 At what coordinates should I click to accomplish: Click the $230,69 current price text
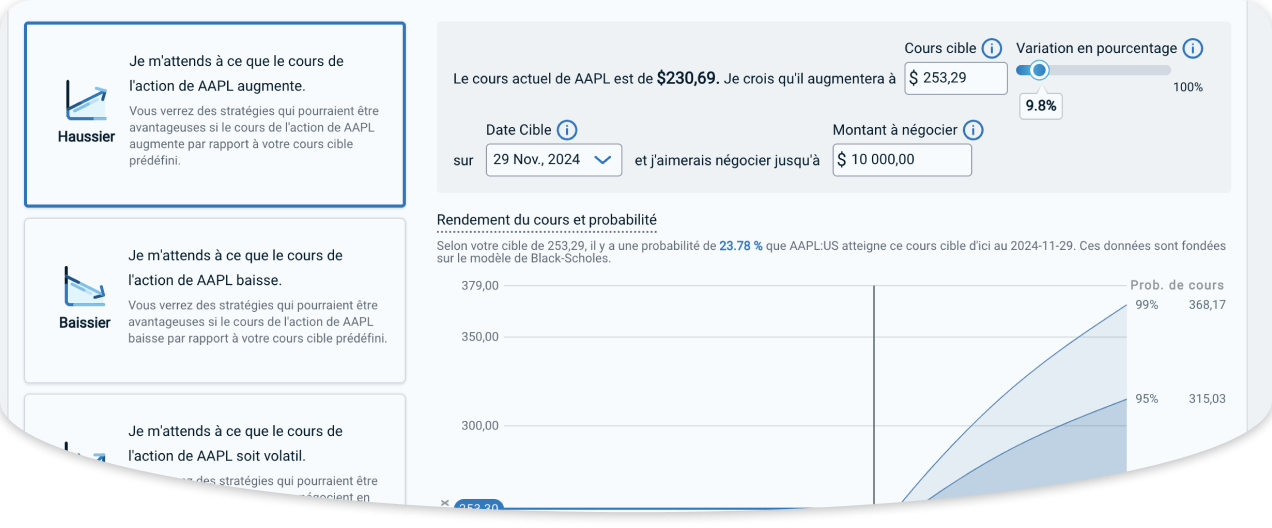[687, 77]
